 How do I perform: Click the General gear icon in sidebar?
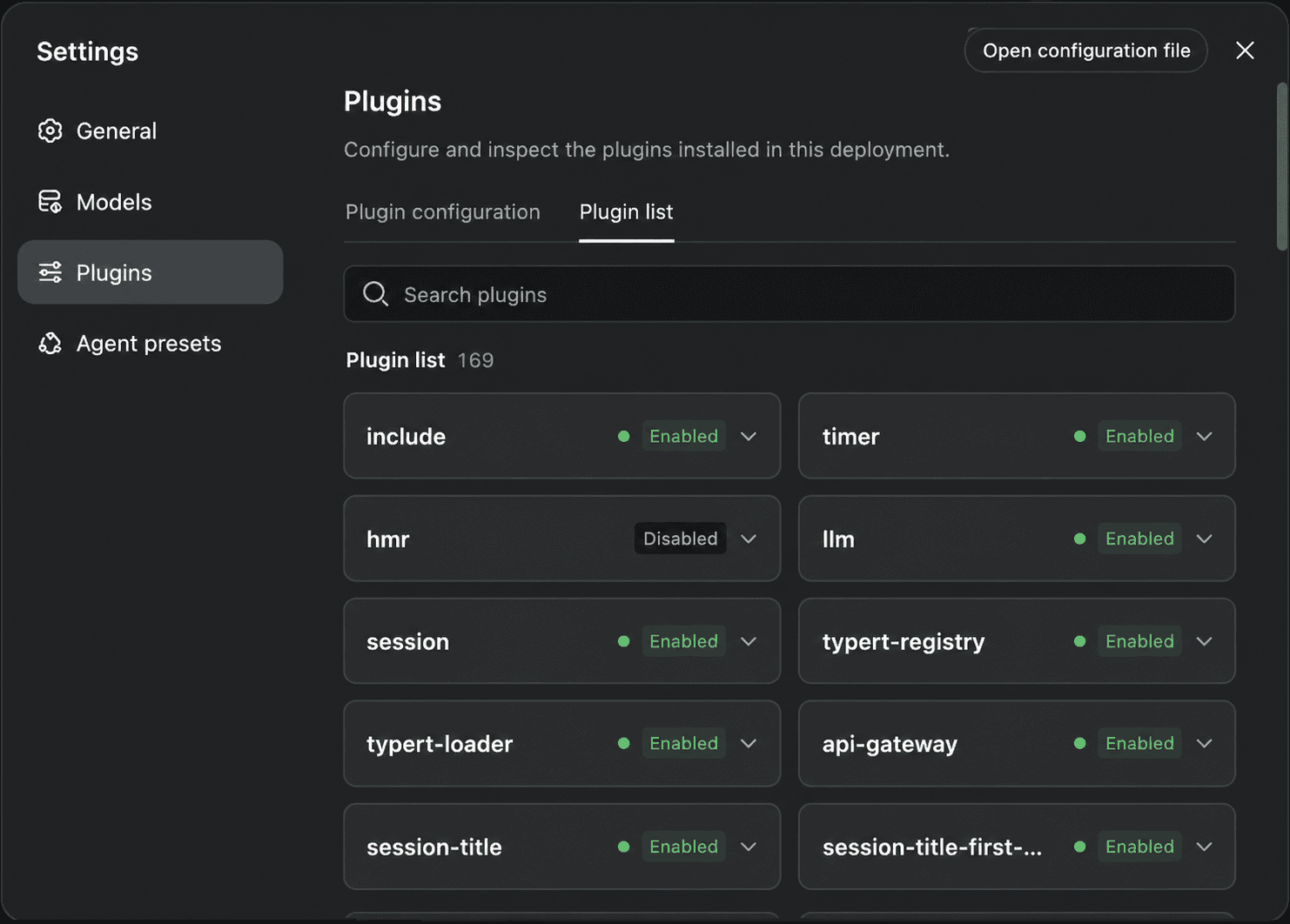click(x=50, y=131)
